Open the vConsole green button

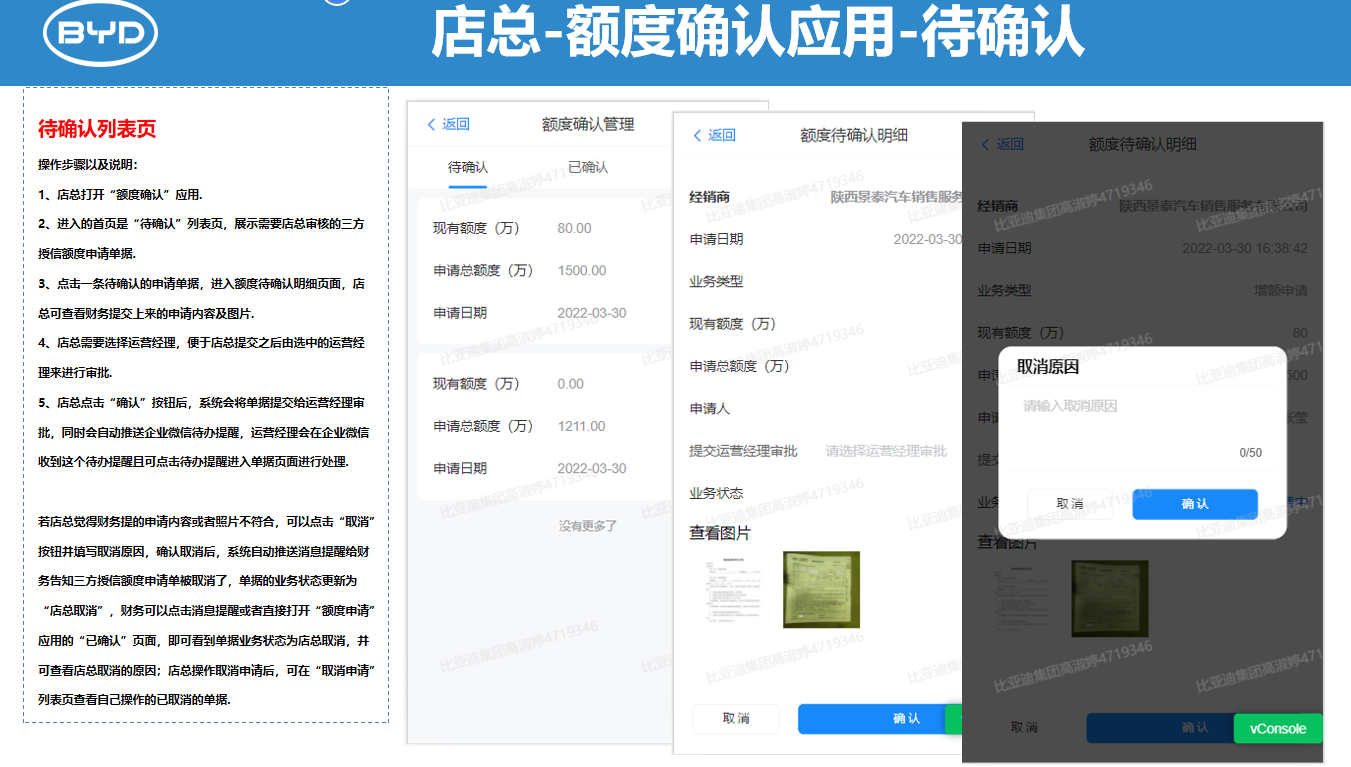[x=1278, y=728]
